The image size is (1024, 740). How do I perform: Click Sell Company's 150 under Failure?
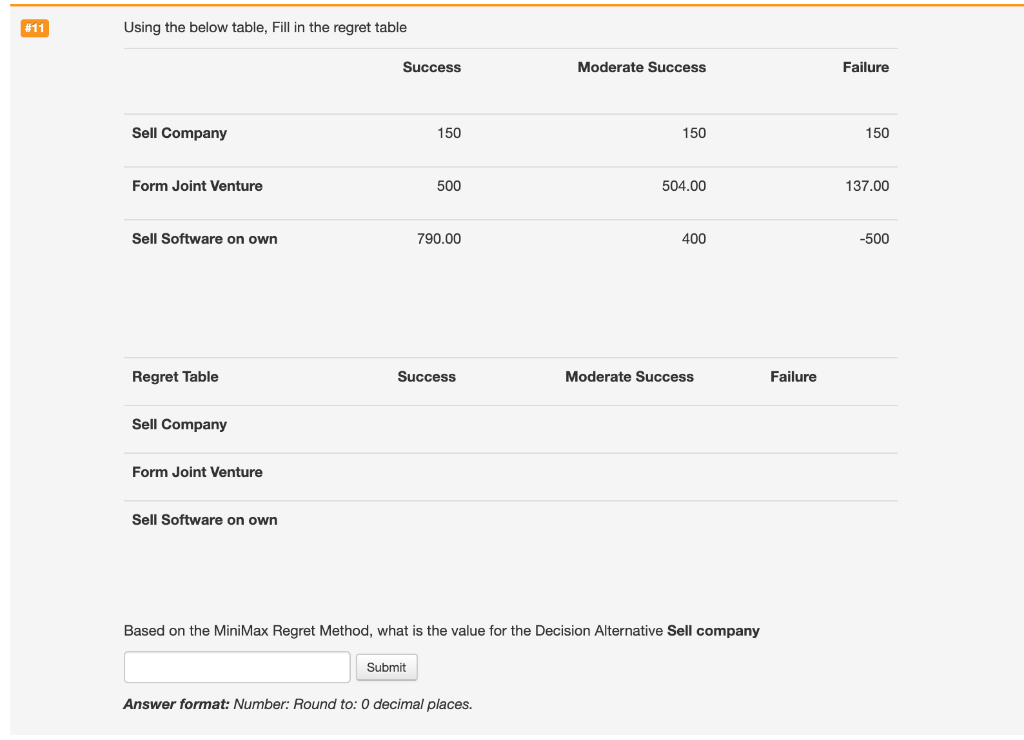click(x=877, y=133)
